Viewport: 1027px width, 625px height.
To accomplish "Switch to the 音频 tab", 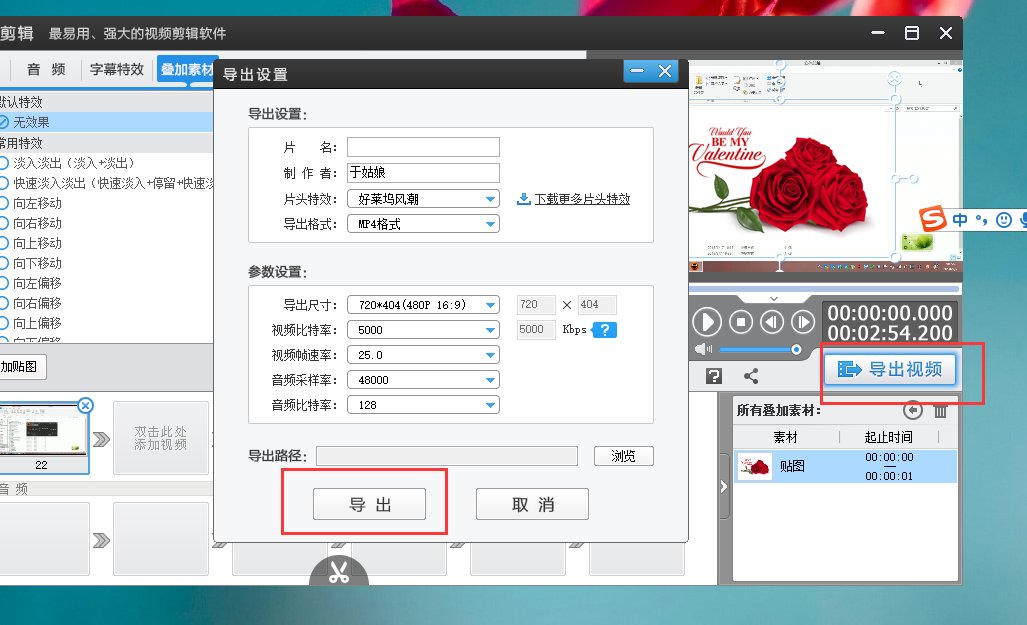I will pyautogui.click(x=44, y=70).
